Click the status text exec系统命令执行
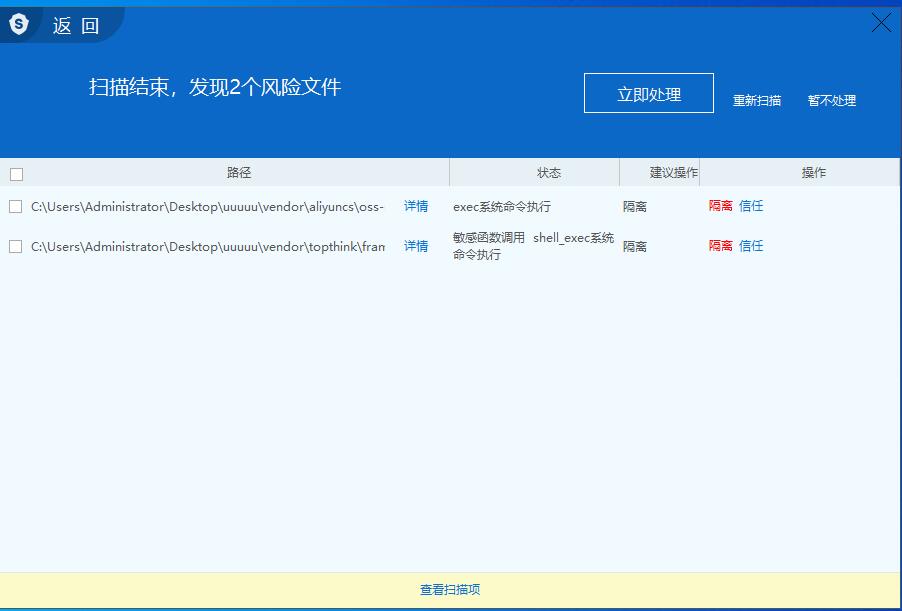The height and width of the screenshot is (611, 902). click(x=502, y=207)
